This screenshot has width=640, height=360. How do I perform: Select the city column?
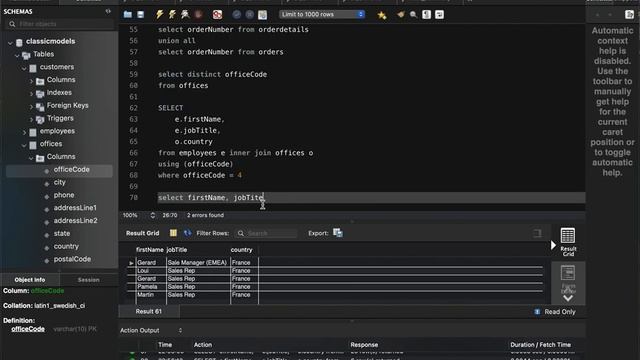pos(60,182)
